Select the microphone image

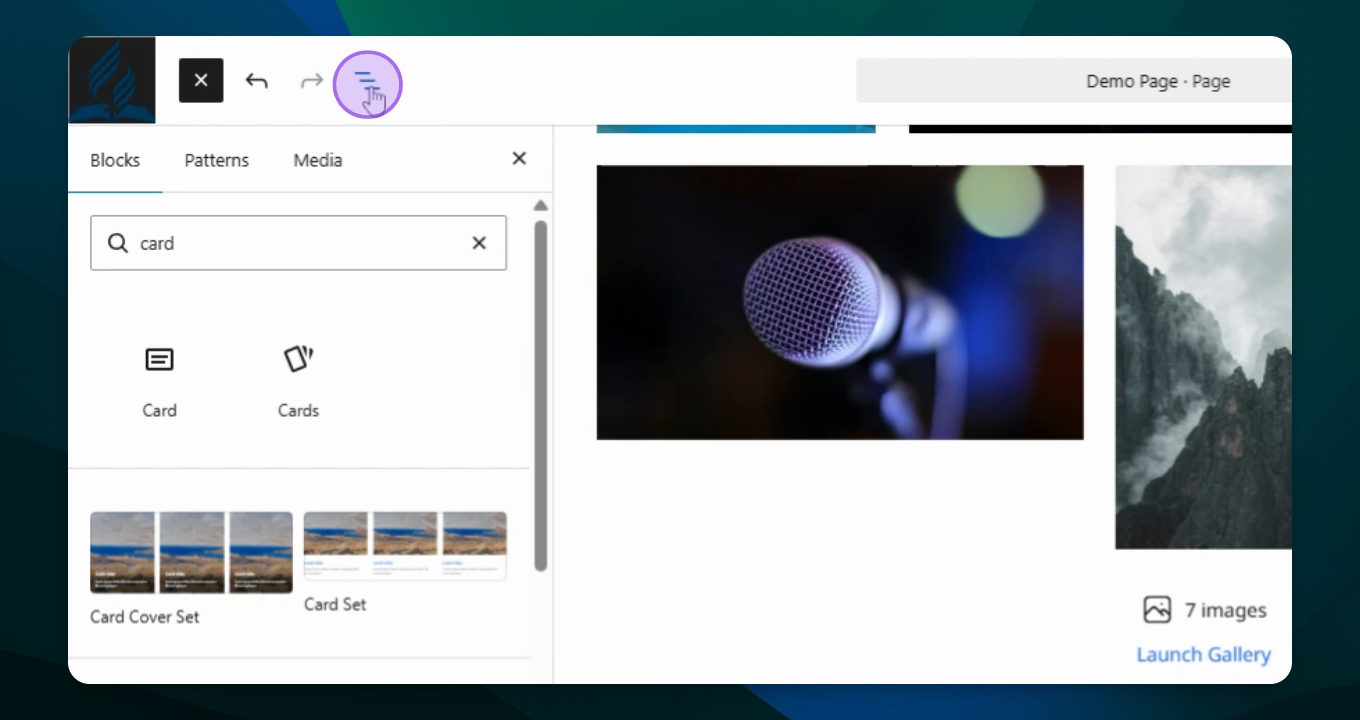pos(839,302)
